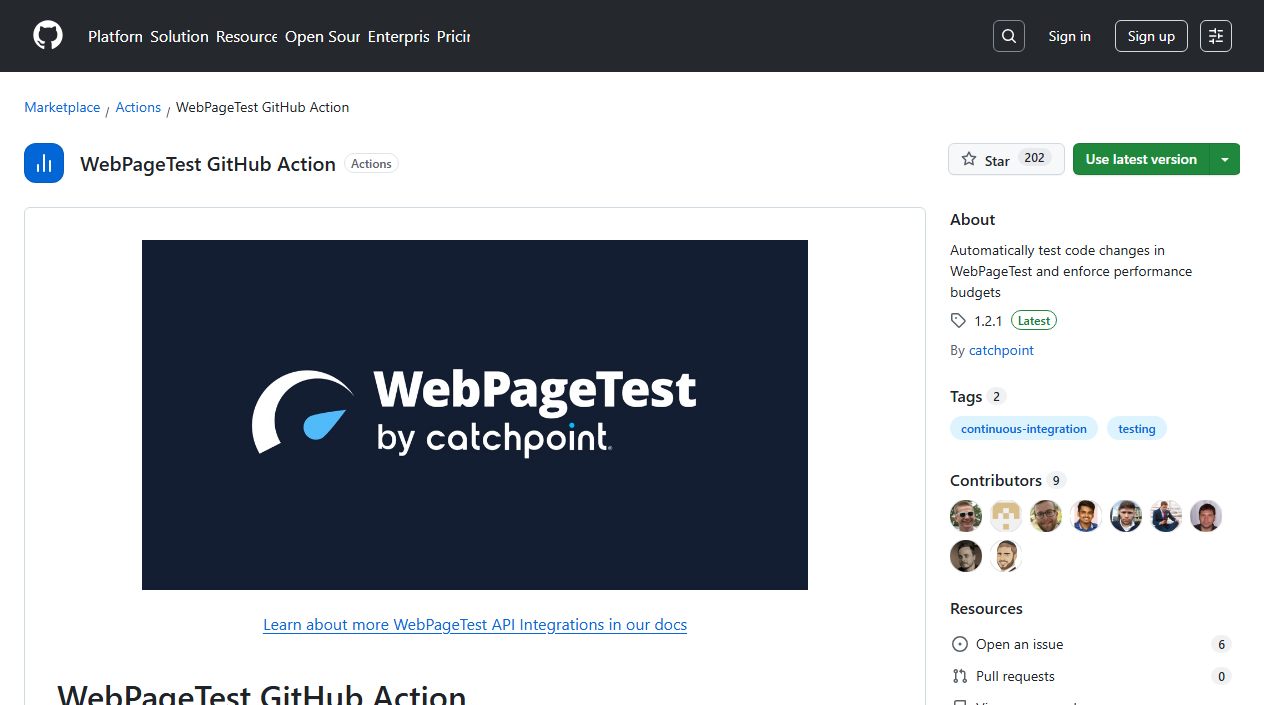
Task: Open the Solutions navigation dropdown
Action: pyautogui.click(x=178, y=36)
